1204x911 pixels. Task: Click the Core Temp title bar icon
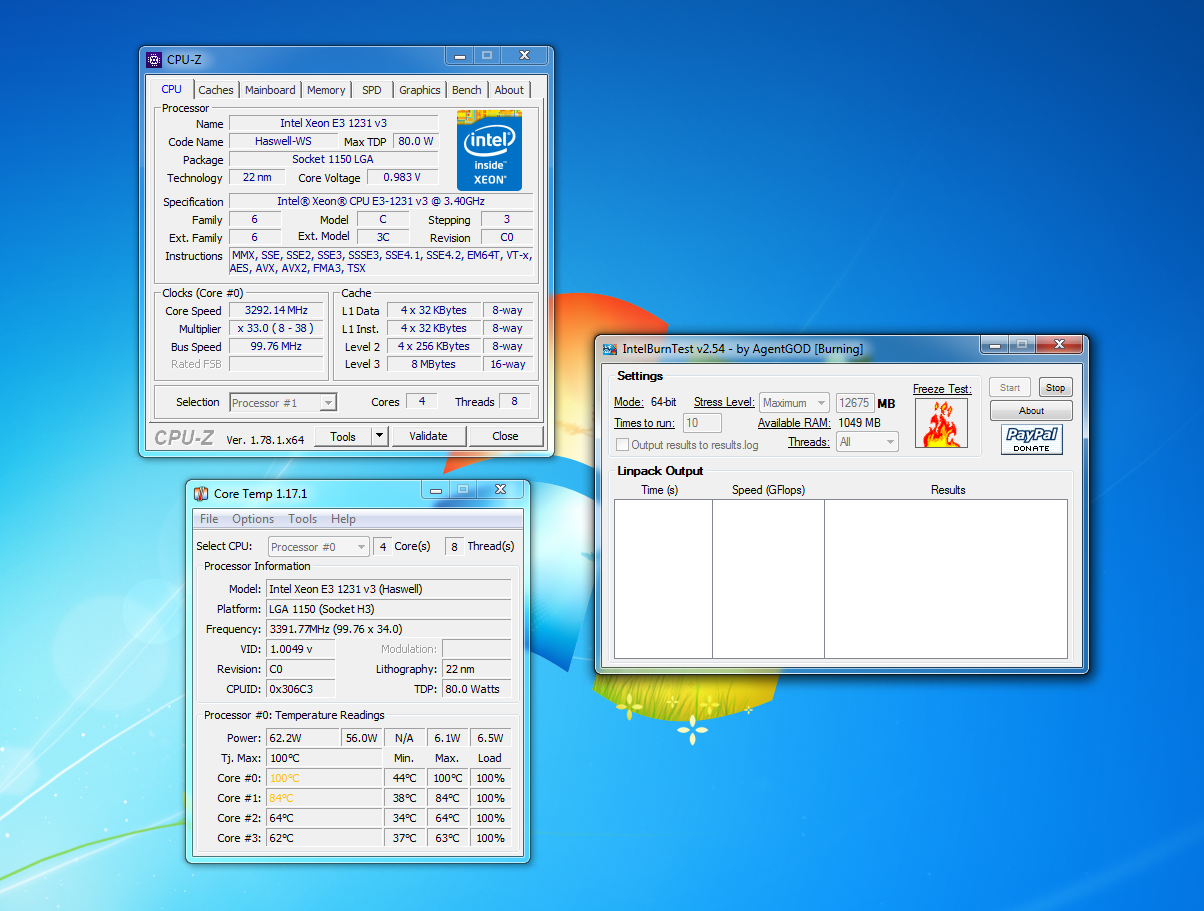coord(201,493)
